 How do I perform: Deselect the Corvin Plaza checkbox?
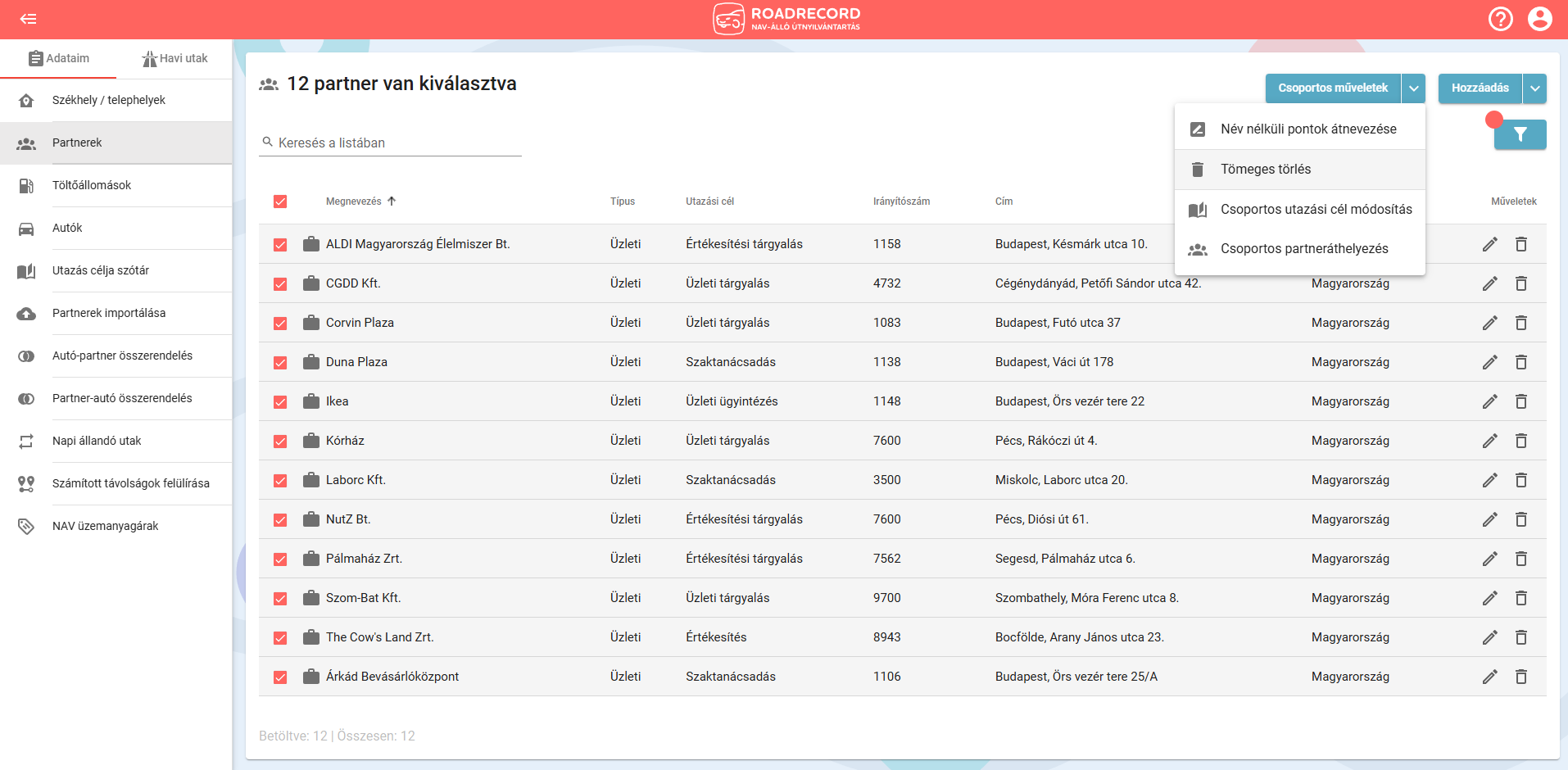280,323
